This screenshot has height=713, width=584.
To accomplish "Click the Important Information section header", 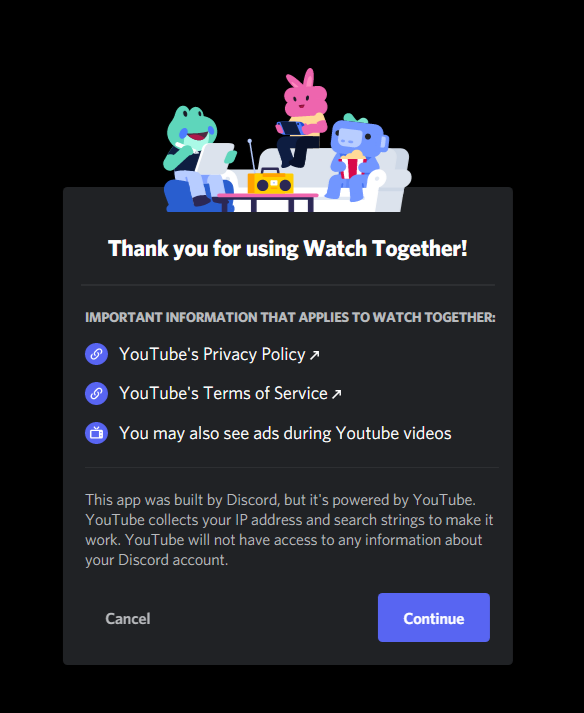I will [x=290, y=317].
